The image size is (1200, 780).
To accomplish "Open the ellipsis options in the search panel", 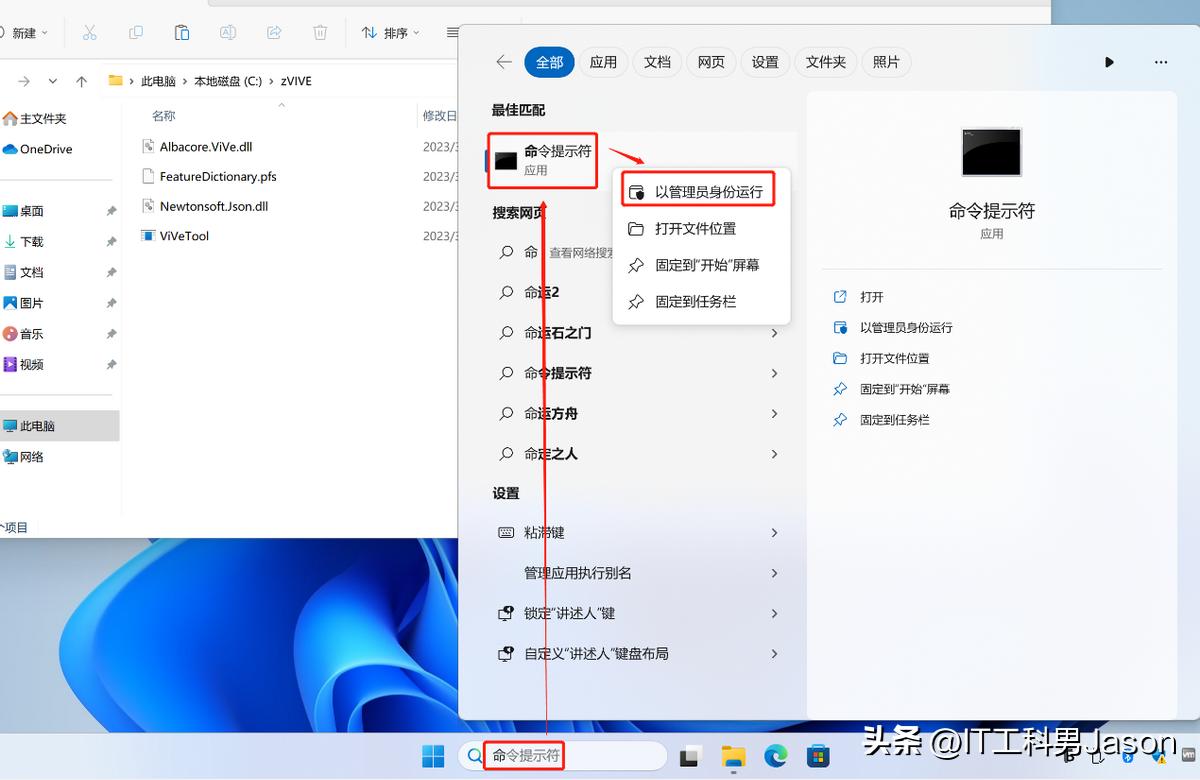I will 1160,61.
